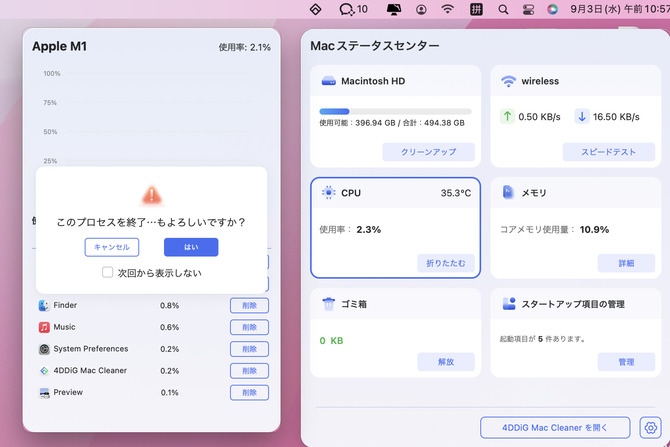This screenshot has width=670, height=447.
Task: Click the Preview 0.1% usage value
Action: coord(170,393)
